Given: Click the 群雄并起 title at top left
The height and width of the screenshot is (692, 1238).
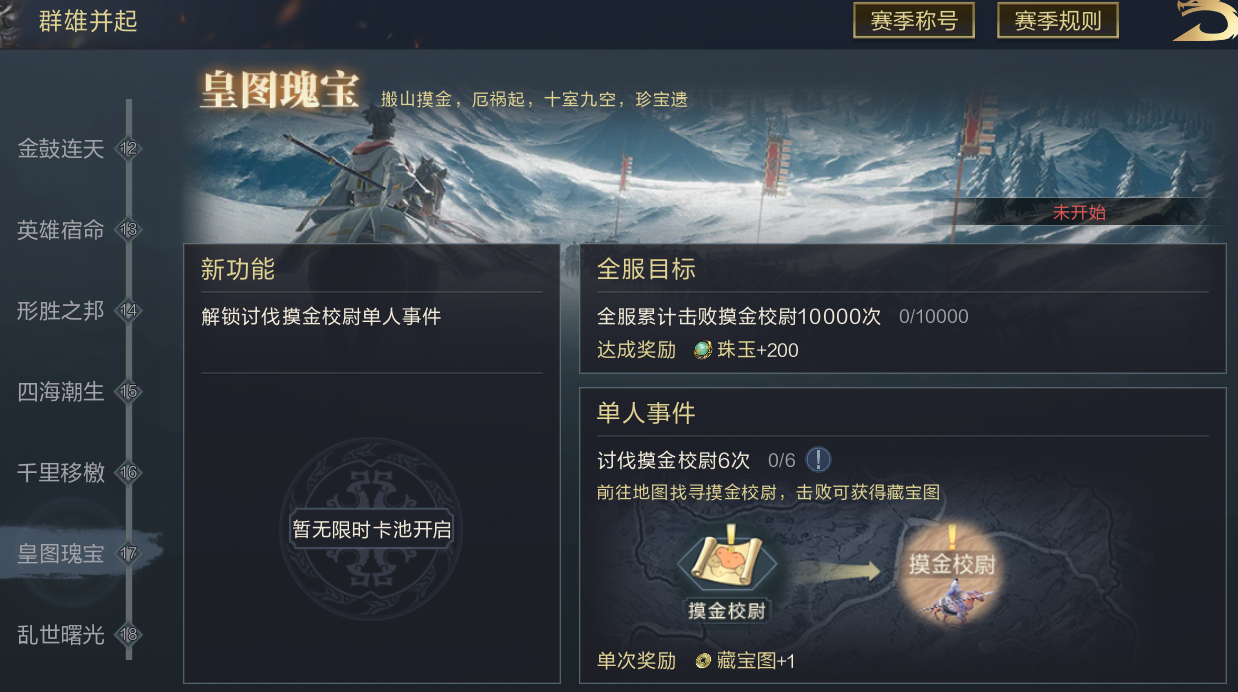Looking at the screenshot, I should (x=88, y=21).
